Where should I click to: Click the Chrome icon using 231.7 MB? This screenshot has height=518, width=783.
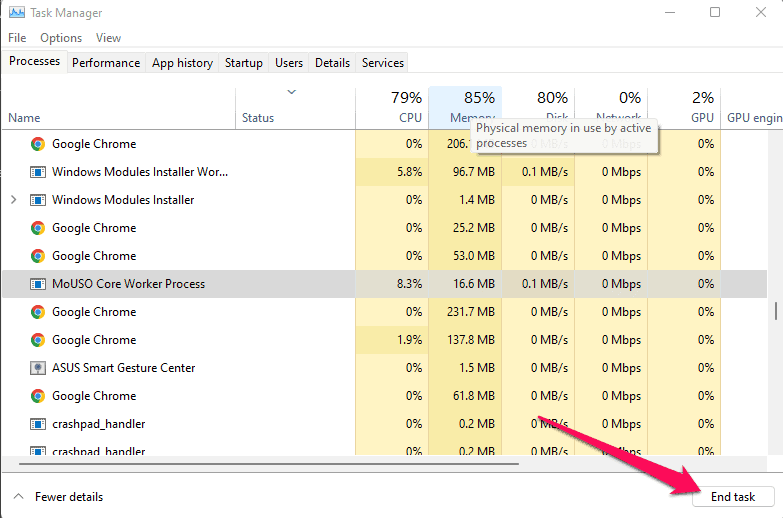click(38, 312)
